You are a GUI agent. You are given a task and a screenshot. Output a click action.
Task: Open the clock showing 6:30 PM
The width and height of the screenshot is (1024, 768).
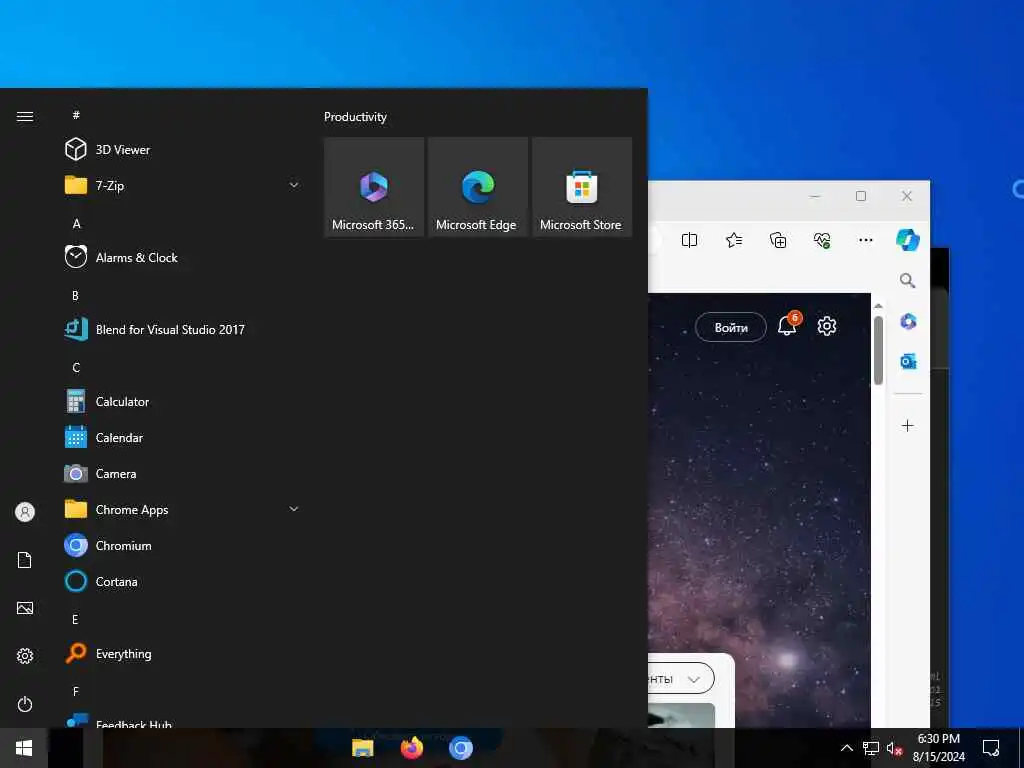point(938,748)
